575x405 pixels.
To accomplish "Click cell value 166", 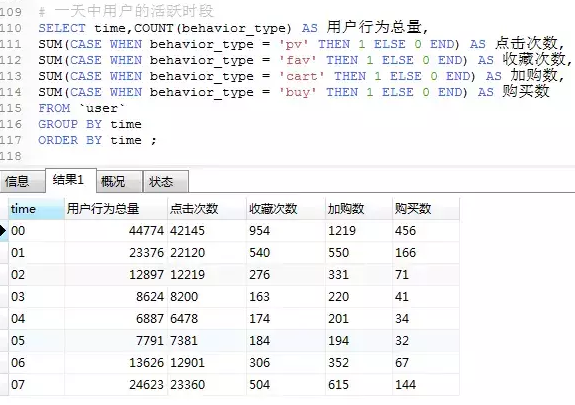I will (405, 253).
